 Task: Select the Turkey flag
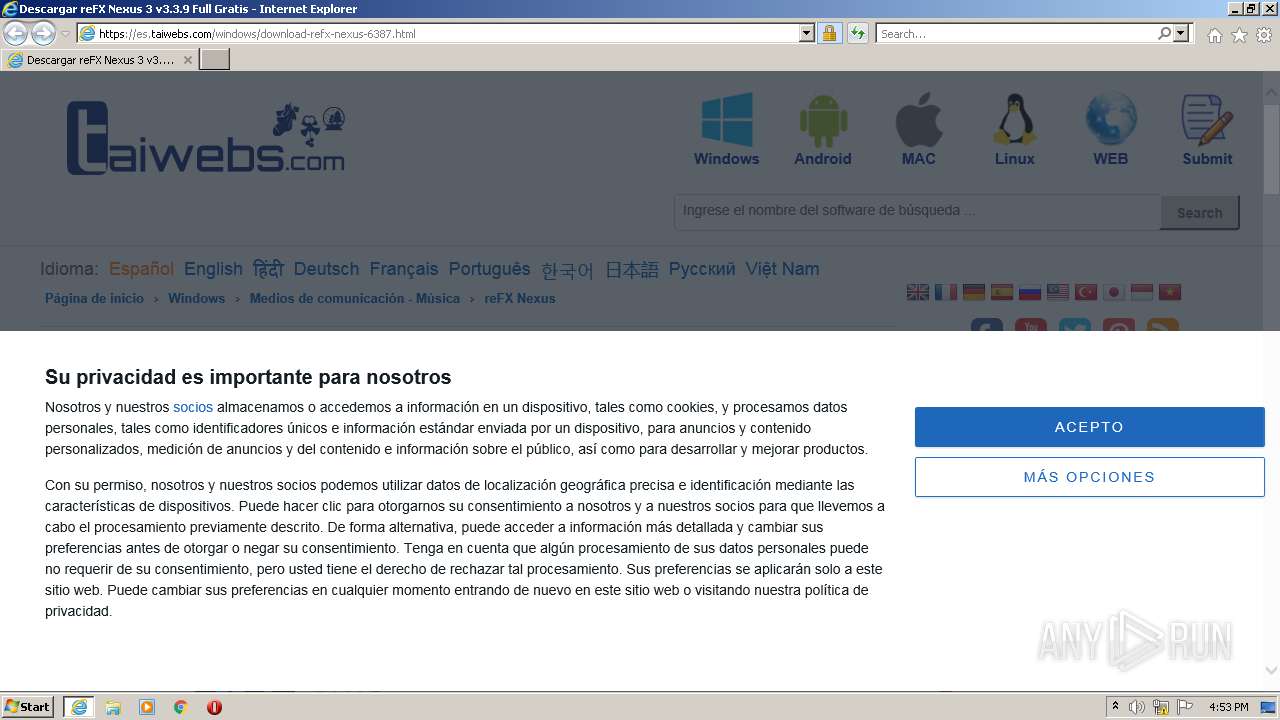tap(1086, 292)
